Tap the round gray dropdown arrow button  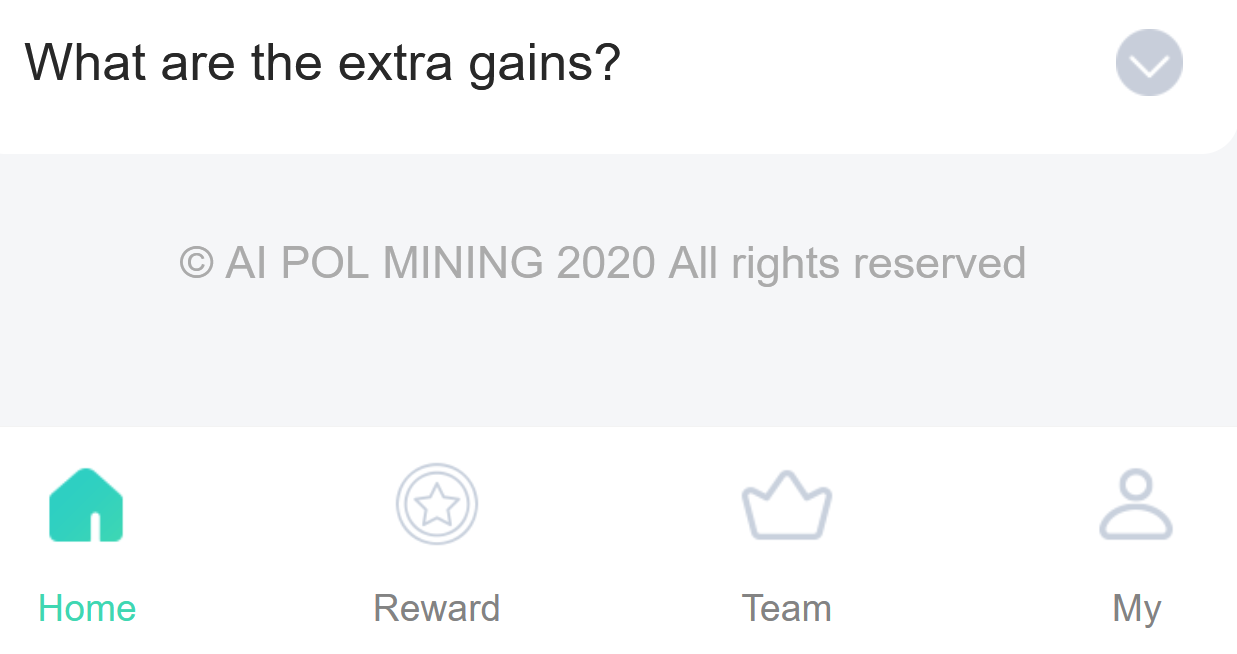(1149, 63)
